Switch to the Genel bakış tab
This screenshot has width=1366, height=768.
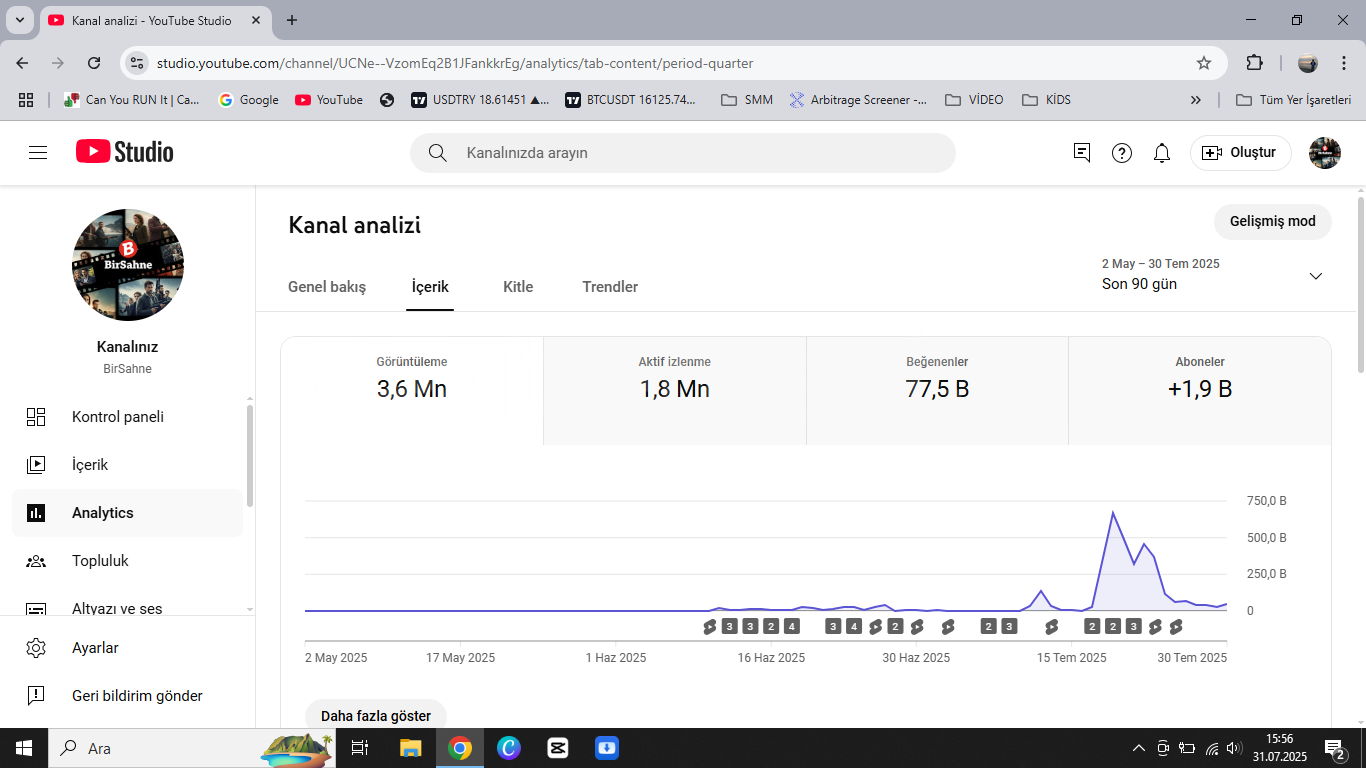[327, 287]
